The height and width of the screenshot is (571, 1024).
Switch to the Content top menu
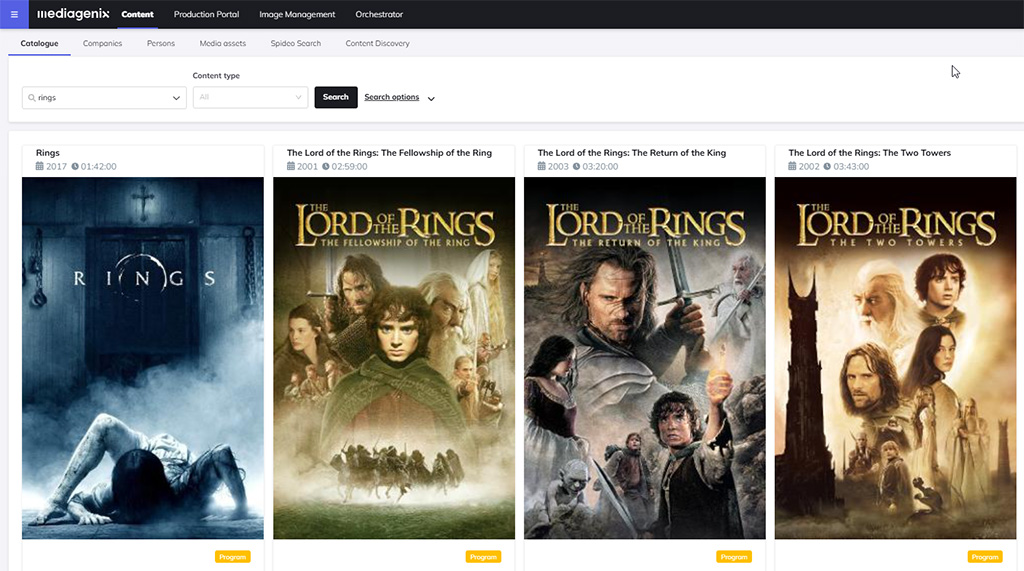click(x=137, y=14)
